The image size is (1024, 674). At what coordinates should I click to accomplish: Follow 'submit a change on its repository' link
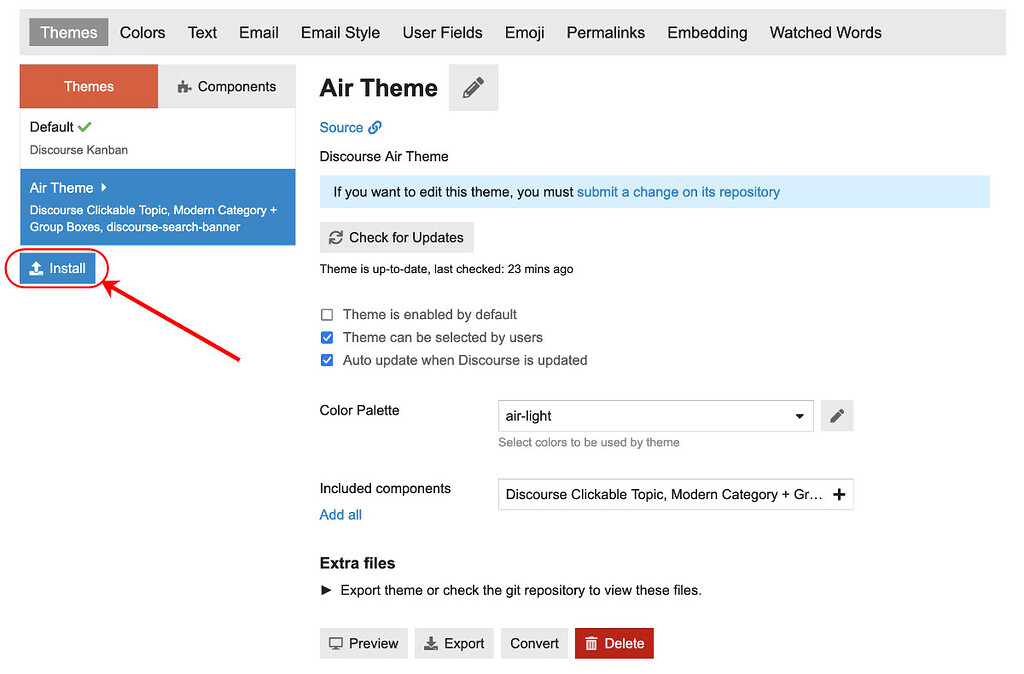click(x=678, y=192)
